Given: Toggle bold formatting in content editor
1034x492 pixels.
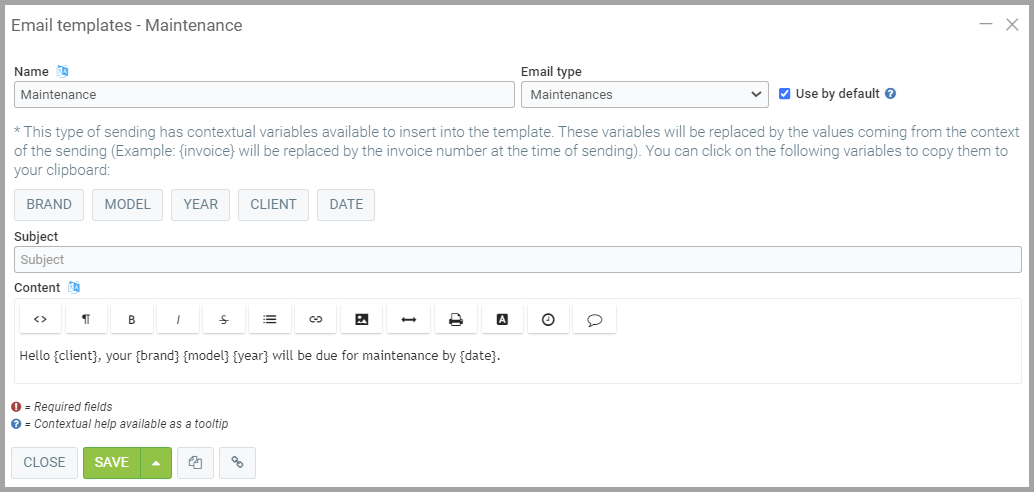Looking at the screenshot, I should [132, 319].
